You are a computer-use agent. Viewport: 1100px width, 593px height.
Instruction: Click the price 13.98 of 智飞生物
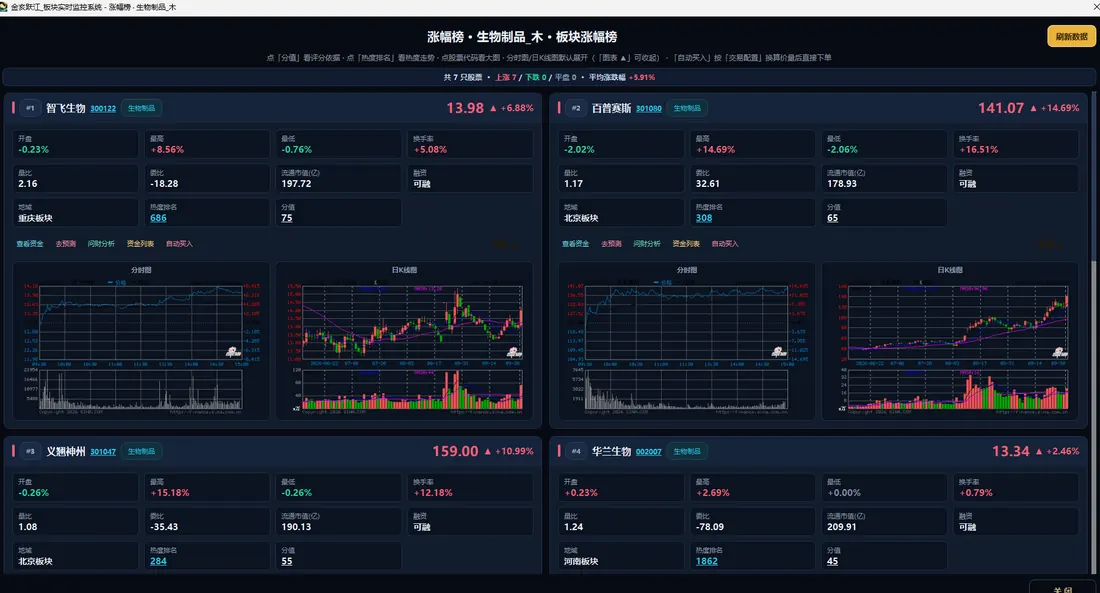click(x=465, y=108)
